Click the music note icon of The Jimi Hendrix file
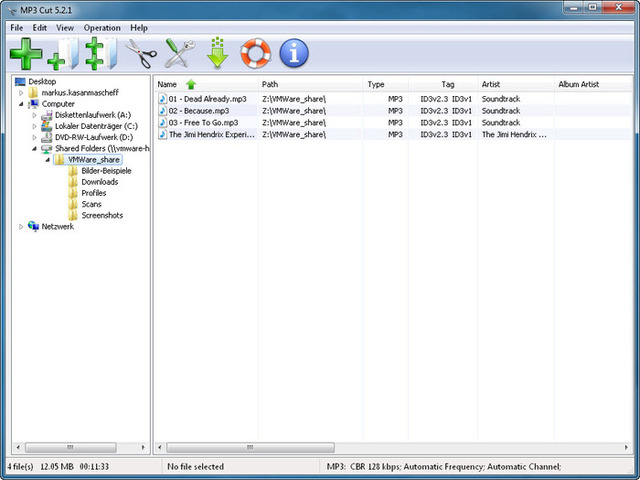Image resolution: width=640 pixels, height=480 pixels. [x=163, y=134]
